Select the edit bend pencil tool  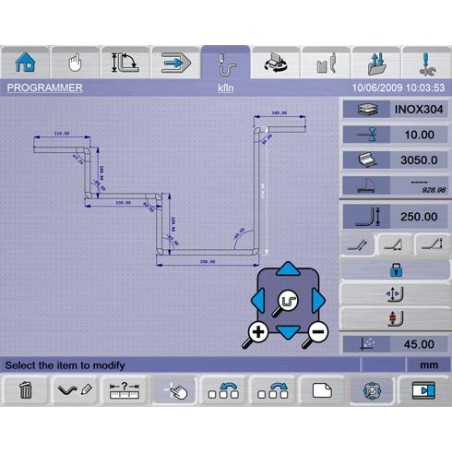tap(74, 390)
